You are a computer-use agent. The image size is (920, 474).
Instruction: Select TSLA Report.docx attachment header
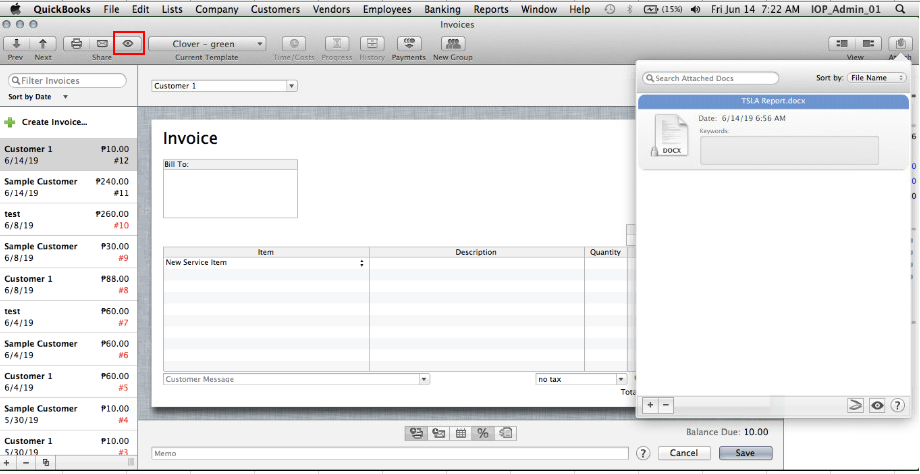(x=773, y=101)
